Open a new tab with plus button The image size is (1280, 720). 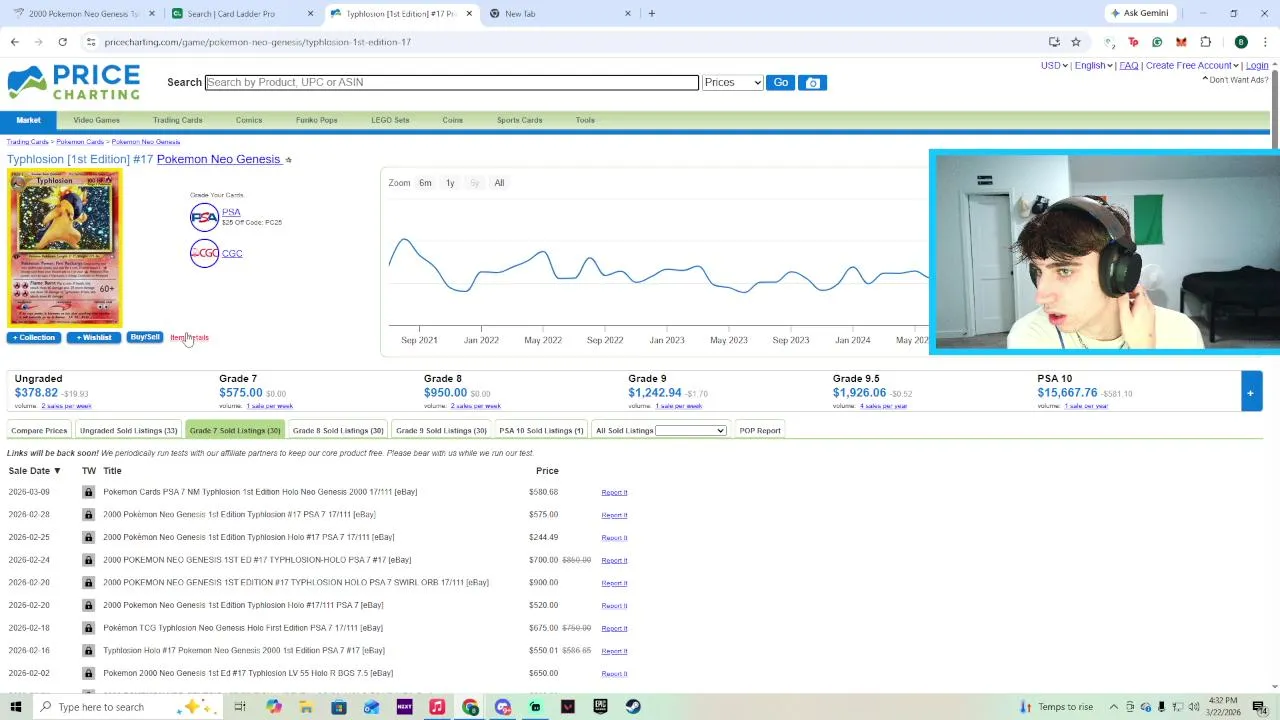pos(651,13)
